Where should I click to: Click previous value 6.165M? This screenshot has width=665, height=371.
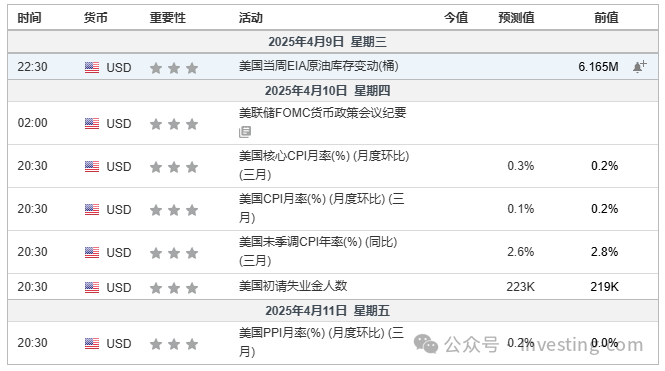[598, 67]
